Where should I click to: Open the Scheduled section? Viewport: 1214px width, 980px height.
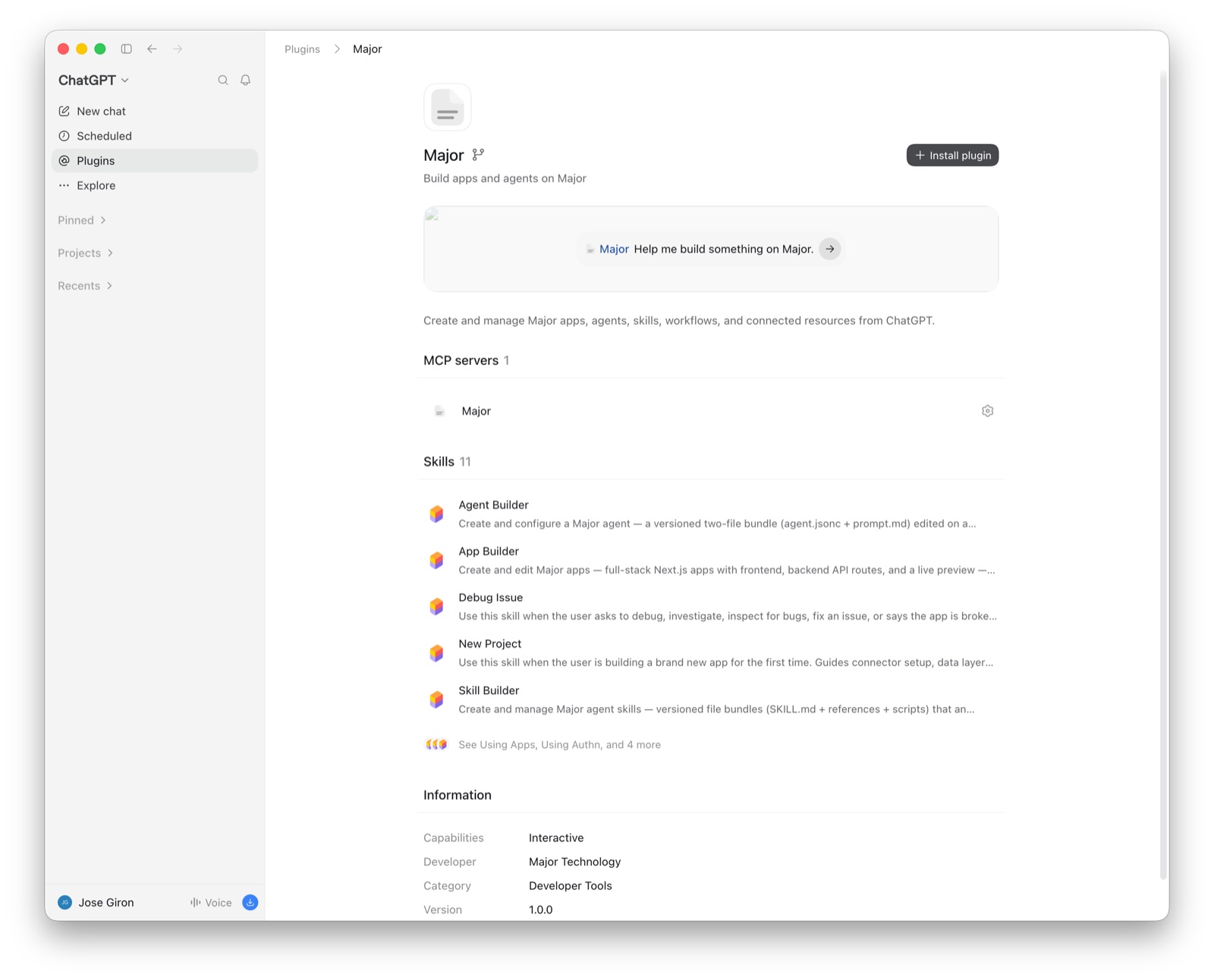[155, 136]
